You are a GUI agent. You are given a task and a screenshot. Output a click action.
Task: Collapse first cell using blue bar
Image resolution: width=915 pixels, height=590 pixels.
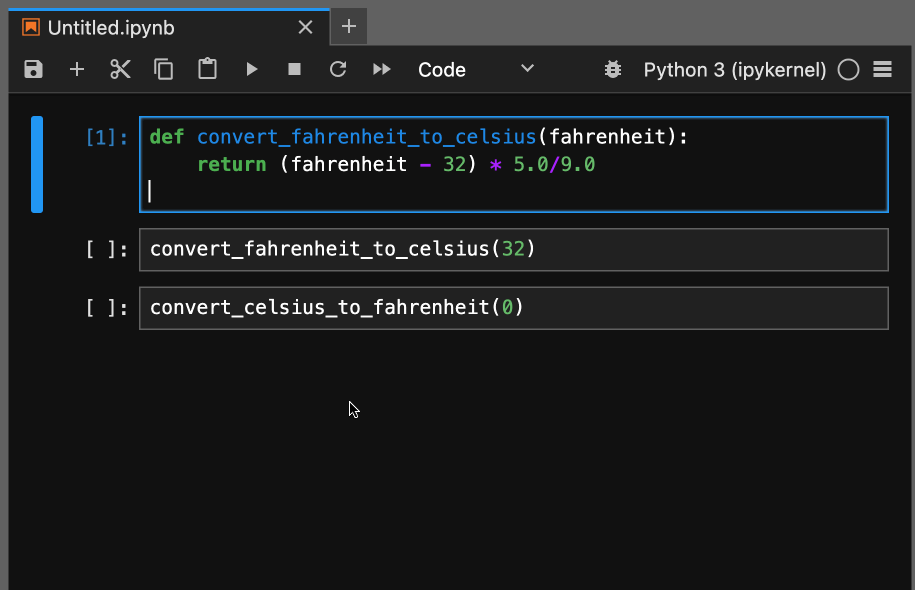coord(37,165)
